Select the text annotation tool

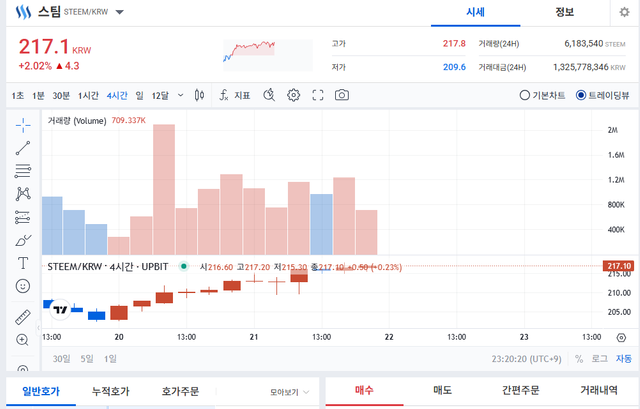point(23,263)
